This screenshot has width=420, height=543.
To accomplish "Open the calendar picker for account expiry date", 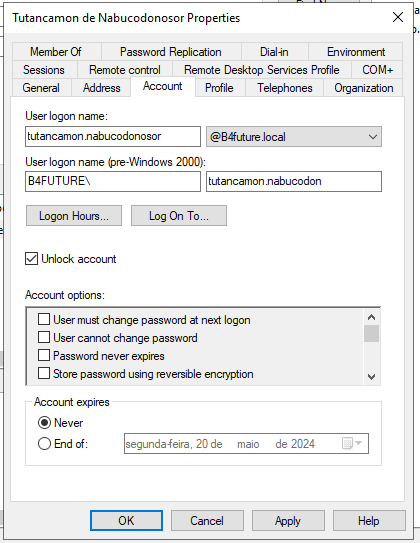I will click(x=352, y=443).
